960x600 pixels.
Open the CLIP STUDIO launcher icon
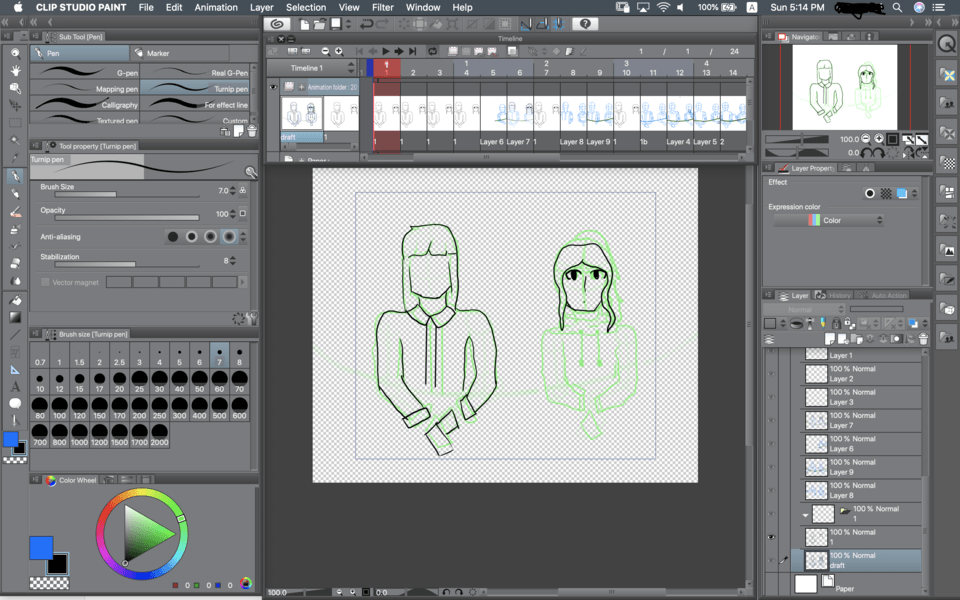tap(279, 24)
